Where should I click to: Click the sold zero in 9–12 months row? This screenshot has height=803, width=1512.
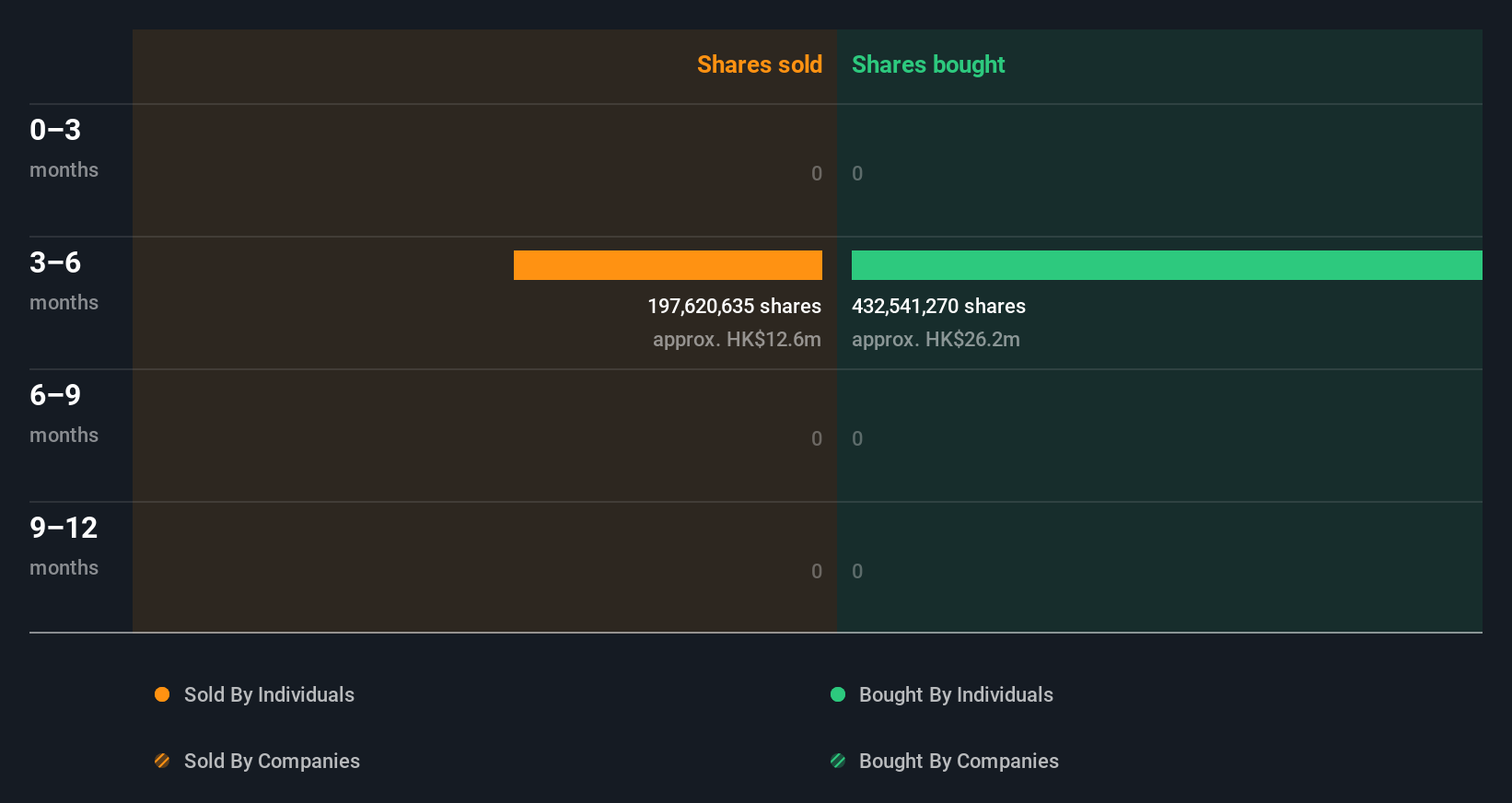click(817, 572)
